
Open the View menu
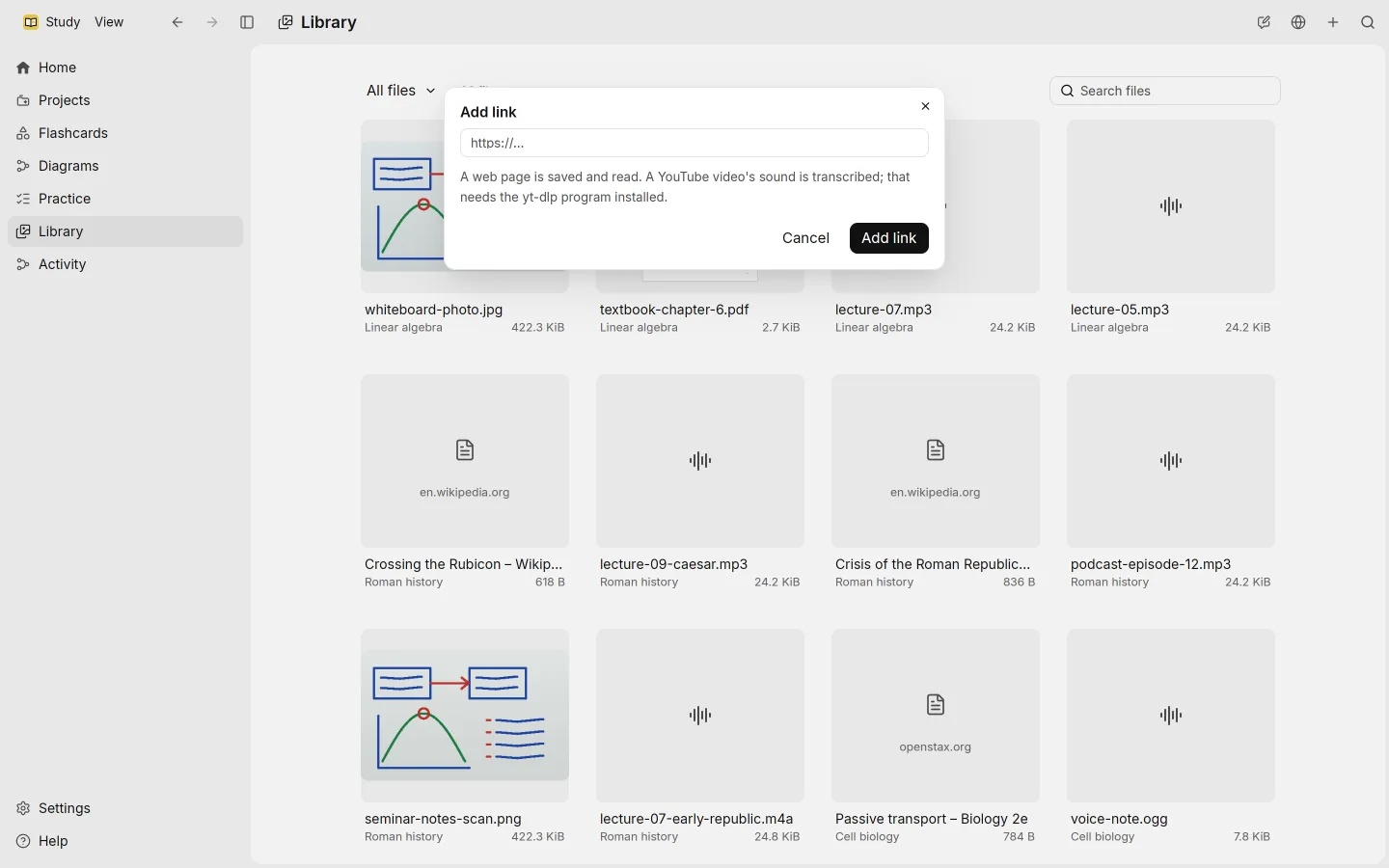tap(109, 22)
